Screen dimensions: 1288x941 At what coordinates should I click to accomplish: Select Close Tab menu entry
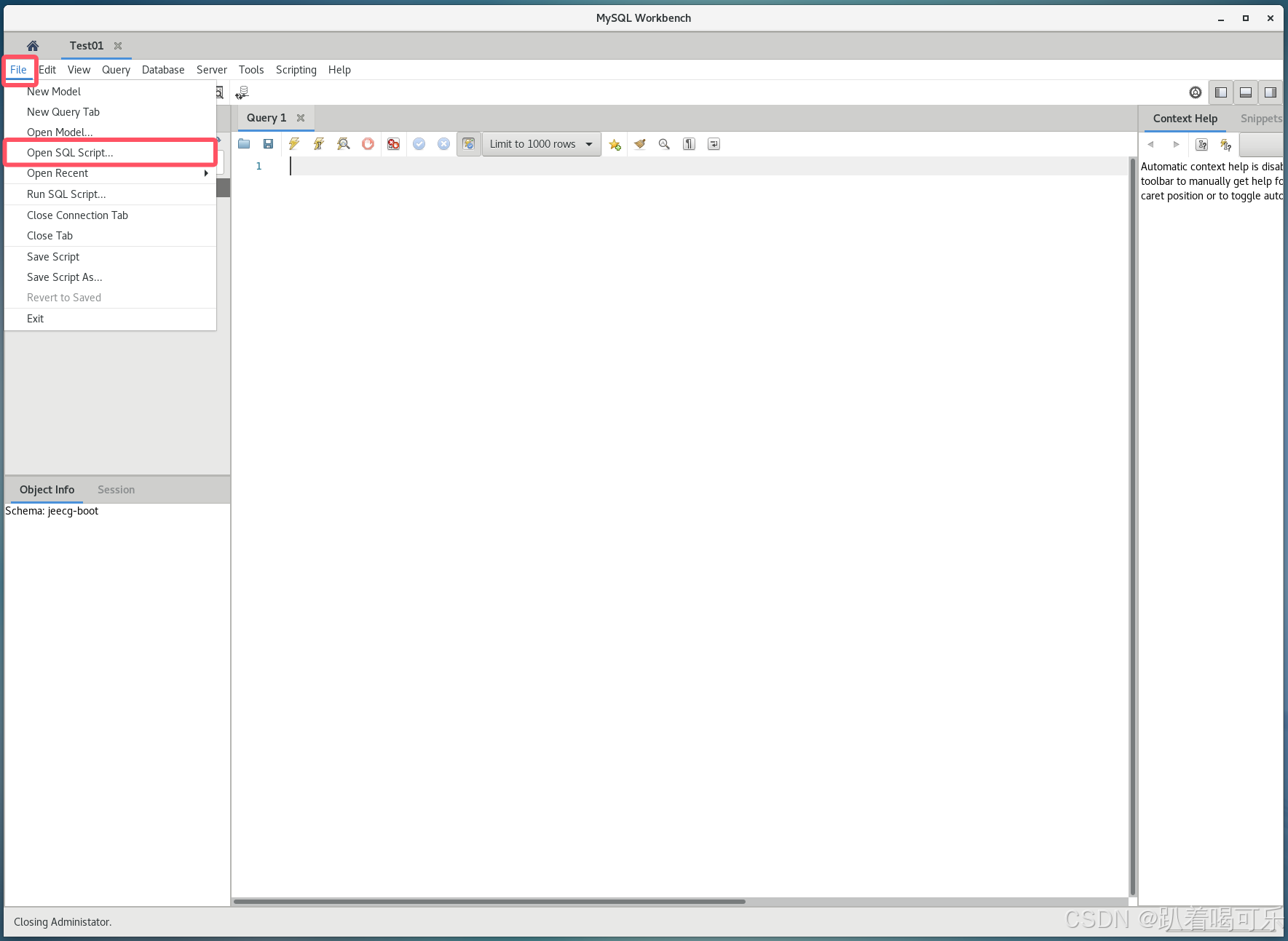(x=111, y=236)
